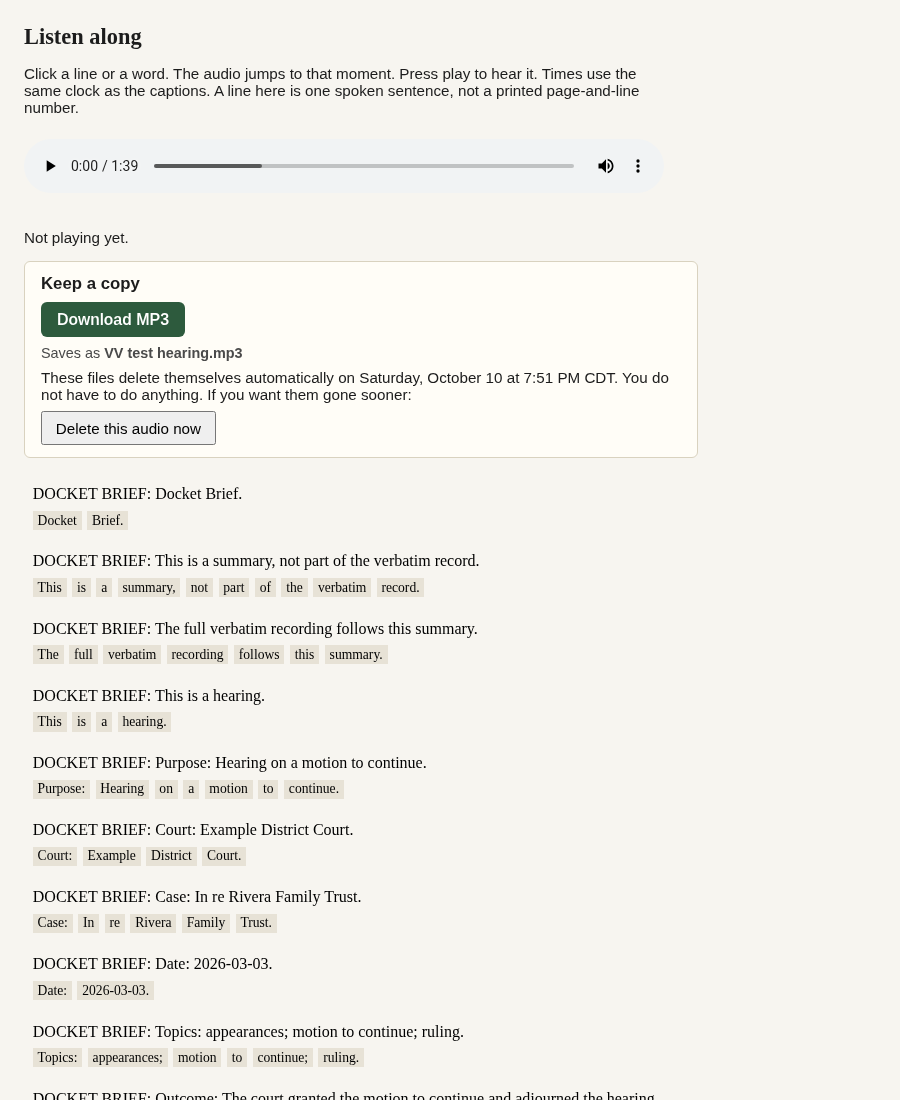Jump to line "The full verbatim recording follows..."

pyautogui.click(x=255, y=629)
